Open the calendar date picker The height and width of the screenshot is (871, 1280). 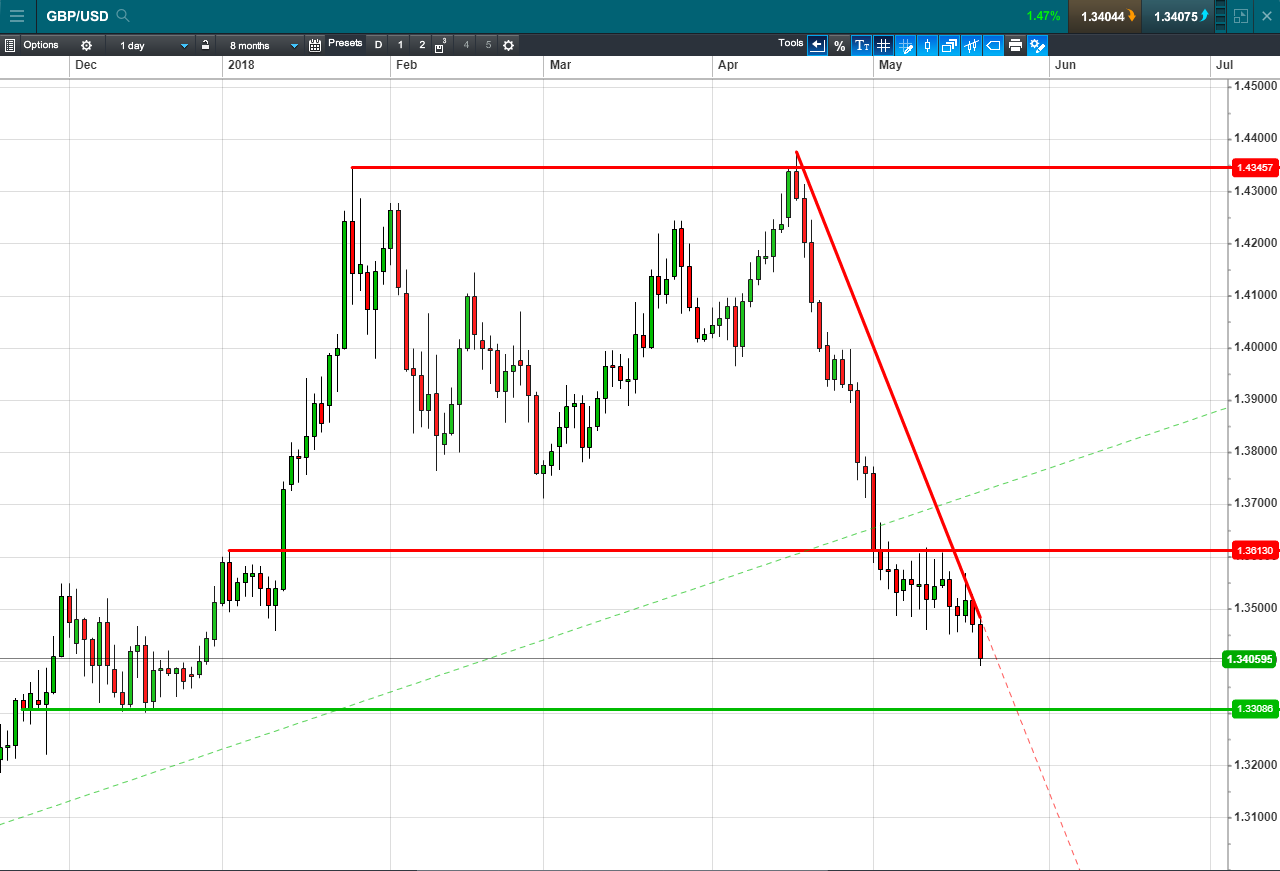315,45
